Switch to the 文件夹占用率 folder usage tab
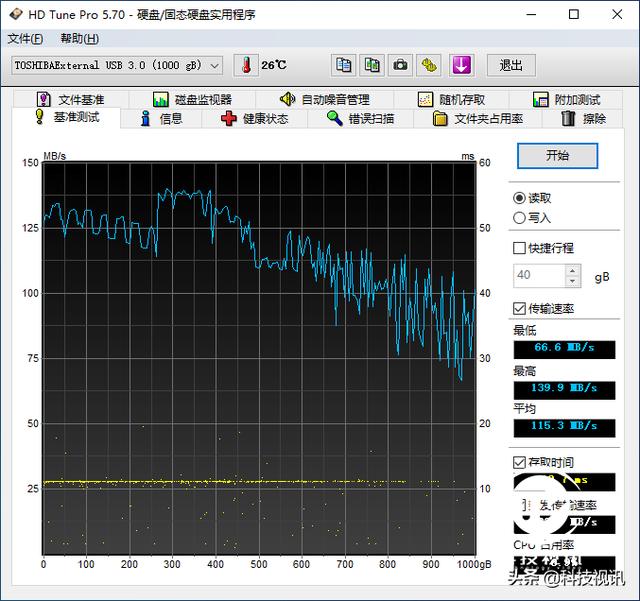 (478, 119)
